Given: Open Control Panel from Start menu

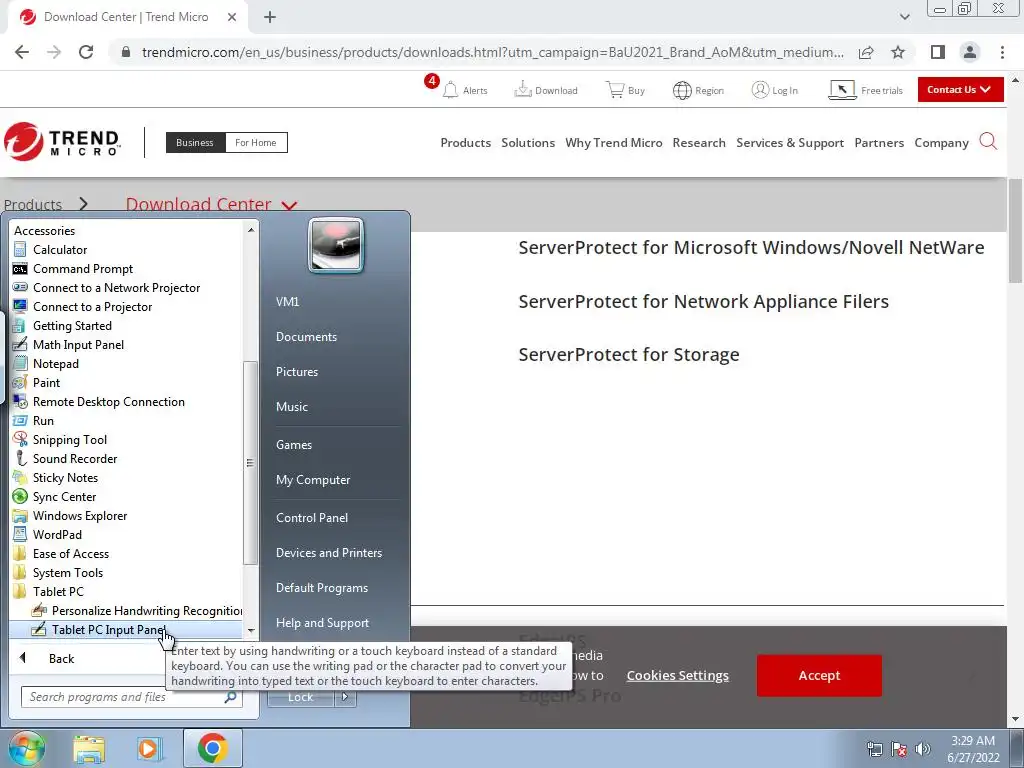Looking at the screenshot, I should click(x=312, y=517).
